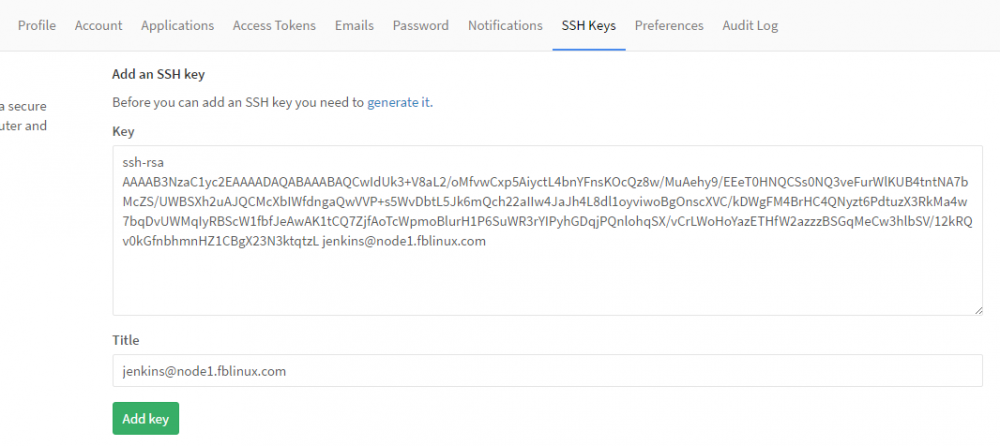Navigate to the Password tab

pos(420,25)
